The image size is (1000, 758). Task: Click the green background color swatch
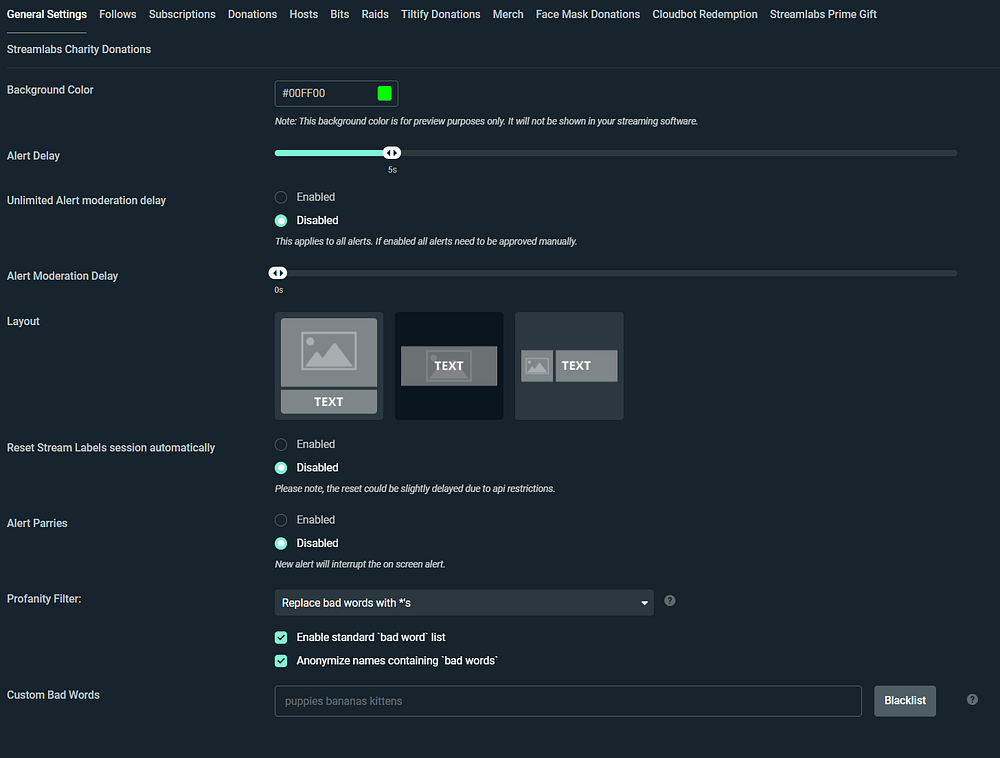(385, 94)
